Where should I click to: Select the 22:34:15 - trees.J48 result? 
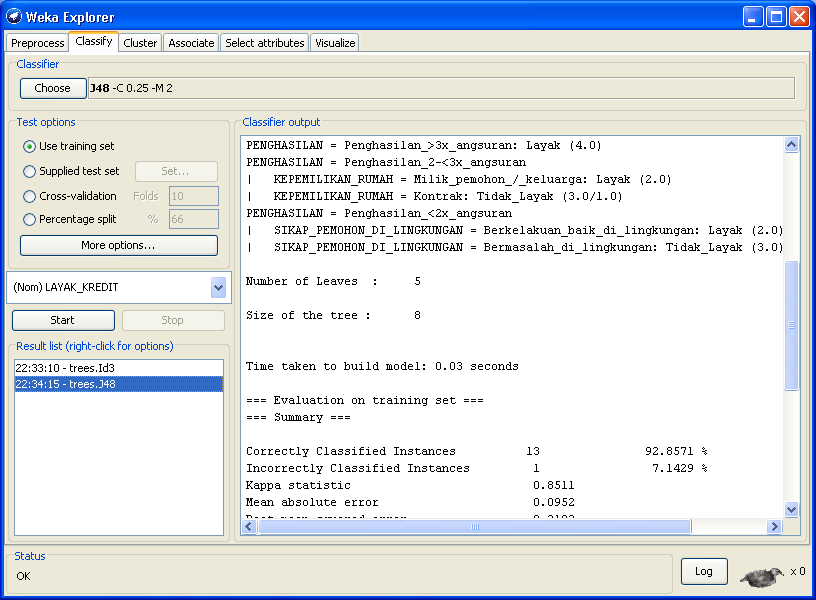[119, 384]
